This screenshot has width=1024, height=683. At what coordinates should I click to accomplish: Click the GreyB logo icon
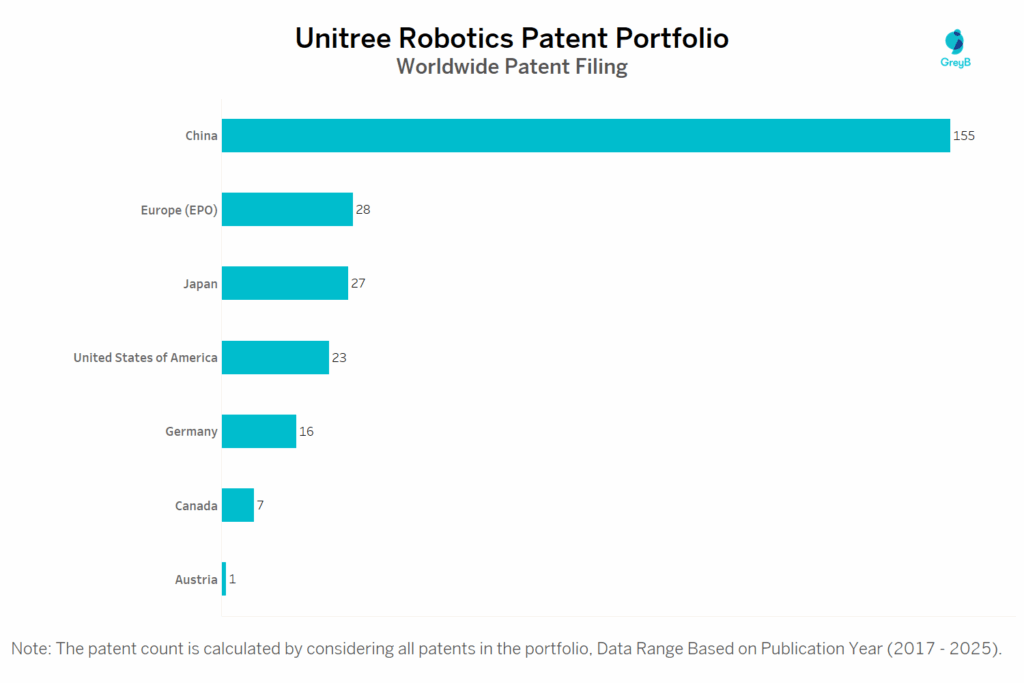click(956, 43)
